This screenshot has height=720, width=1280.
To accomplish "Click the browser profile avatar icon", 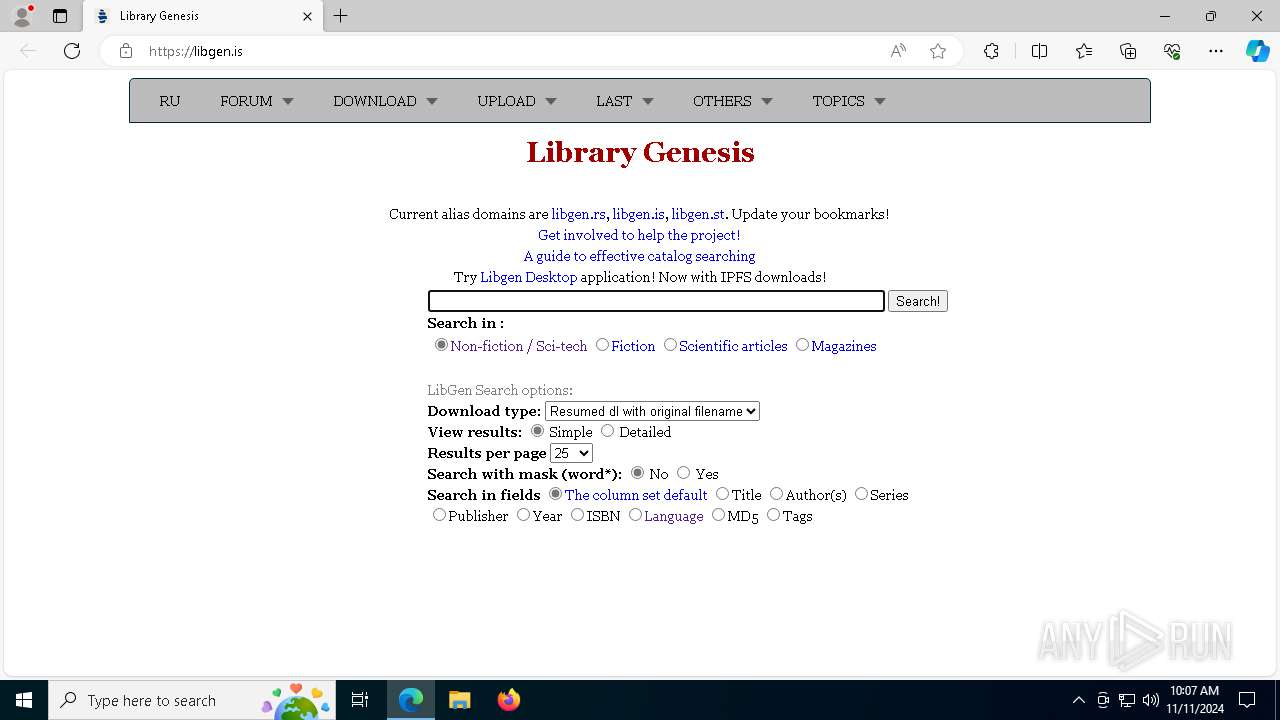I will click(x=22, y=16).
